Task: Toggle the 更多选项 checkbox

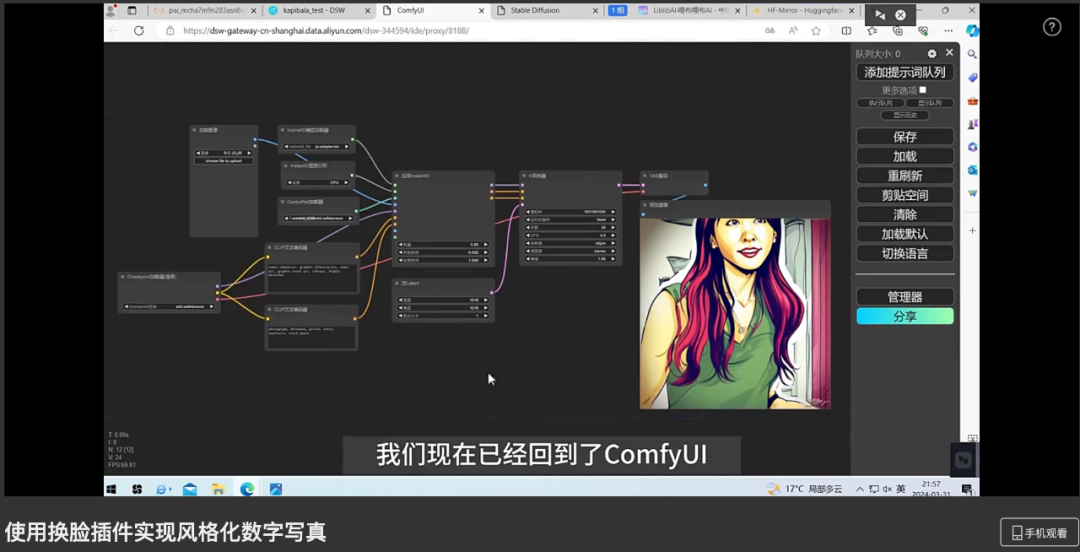Action: 923,90
